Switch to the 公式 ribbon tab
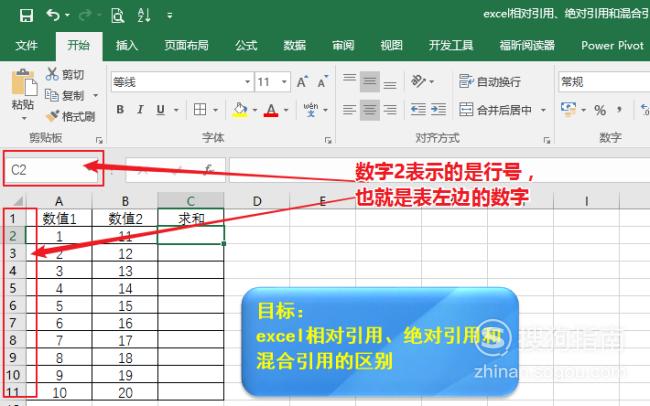 click(246, 45)
